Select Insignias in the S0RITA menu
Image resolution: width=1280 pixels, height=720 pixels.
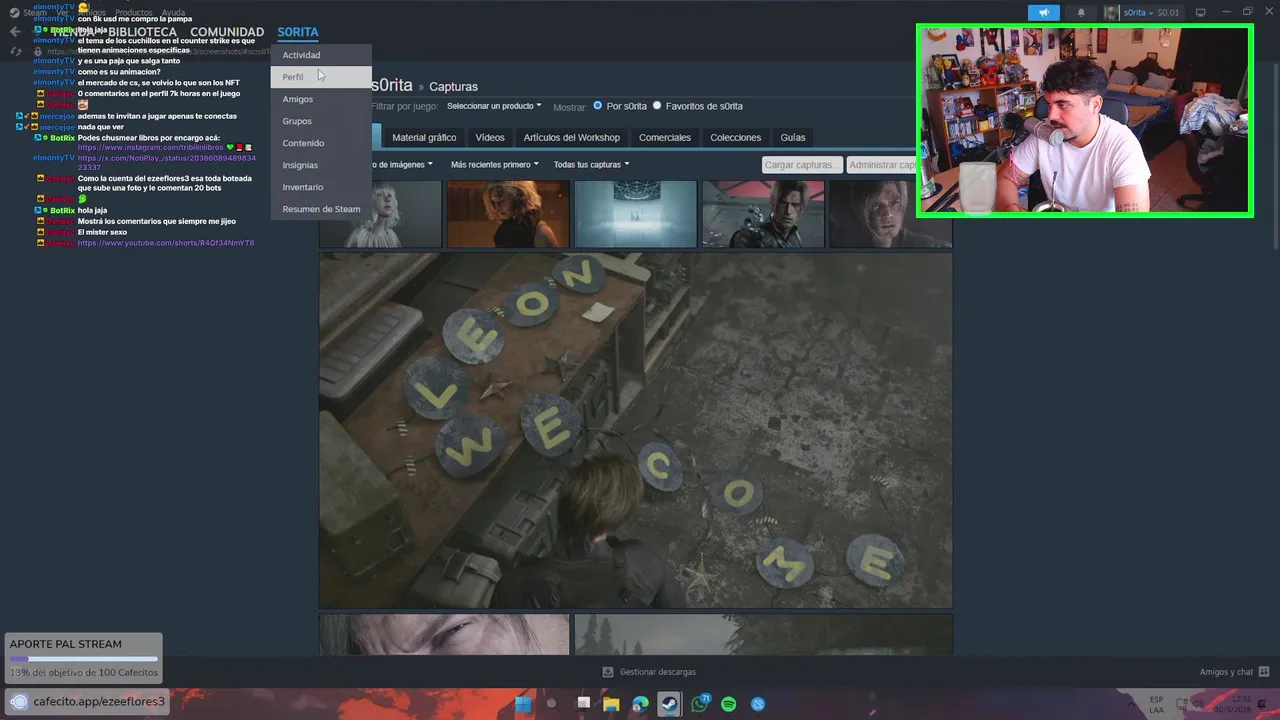321,165
